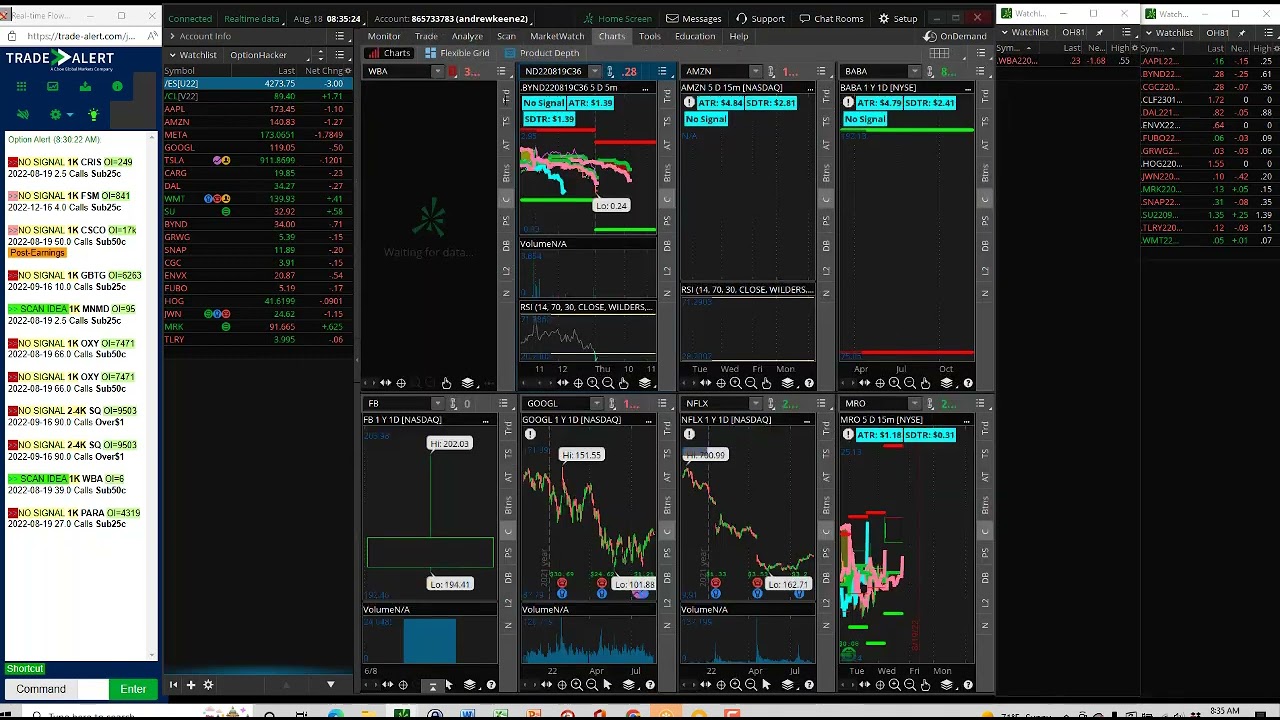Click the AMZN chart zoom-in magnifier
Screen dimensions: 1280x720
click(736, 383)
